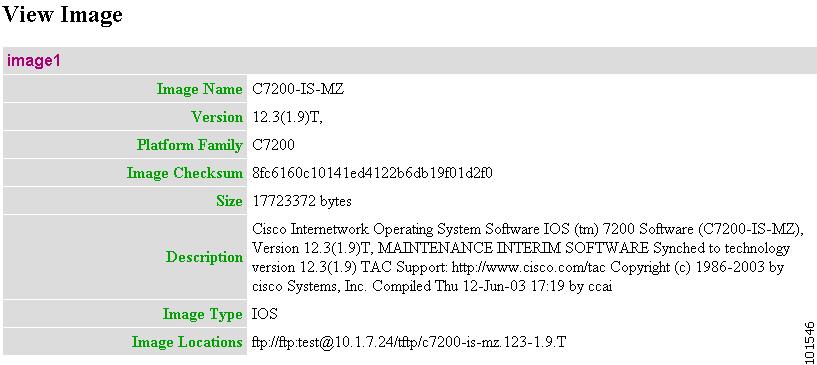Click the 'View Image' page heading
The width and height of the screenshot is (817, 365).
coord(63,14)
